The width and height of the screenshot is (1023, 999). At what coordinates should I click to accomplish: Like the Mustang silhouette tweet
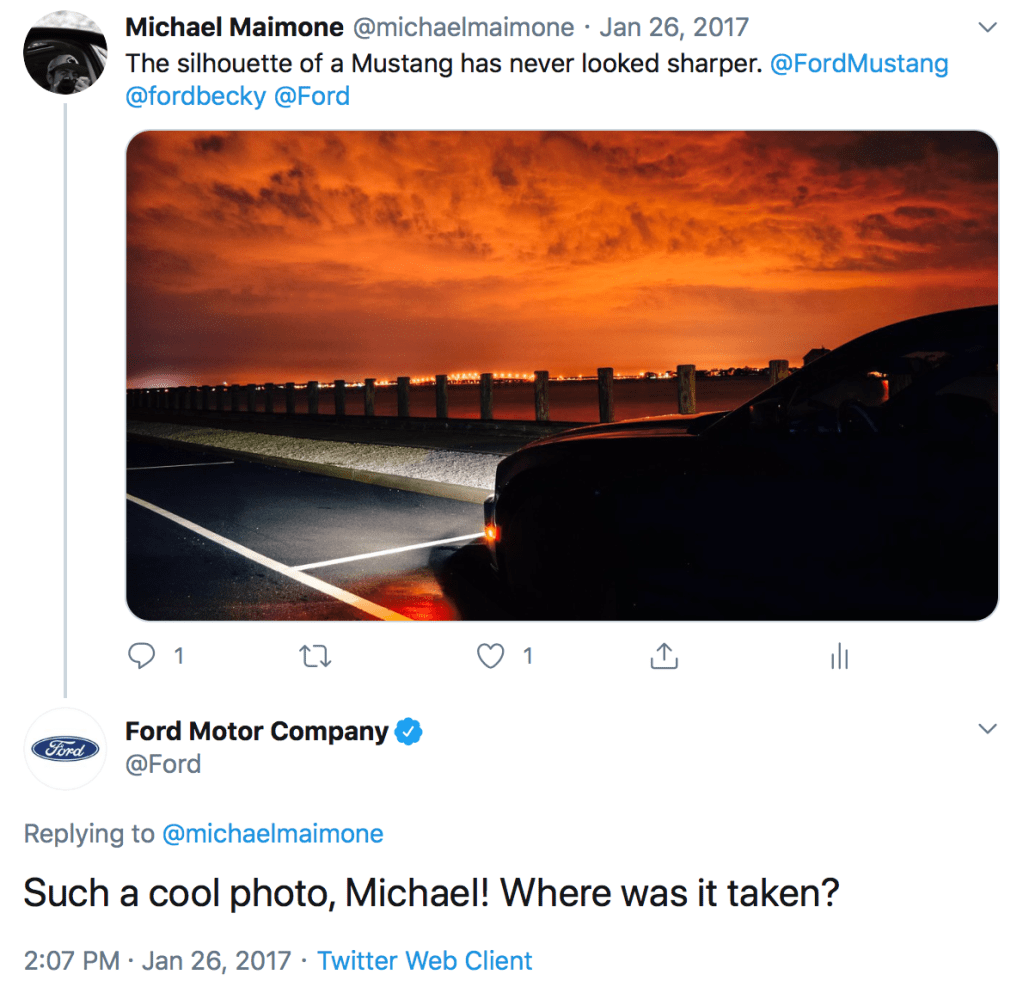pos(490,656)
